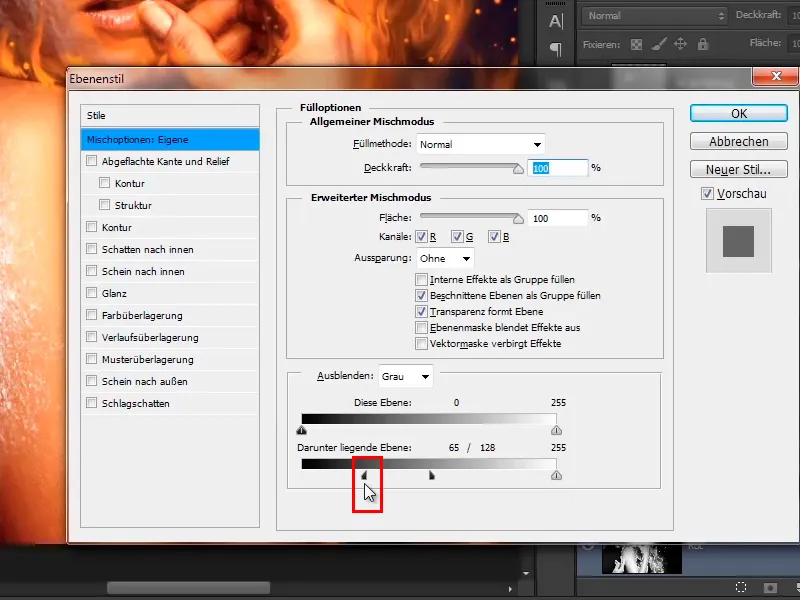The height and width of the screenshot is (600, 800).
Task: Enable the Farbüberlagerung checkbox
Action: (x=91, y=314)
